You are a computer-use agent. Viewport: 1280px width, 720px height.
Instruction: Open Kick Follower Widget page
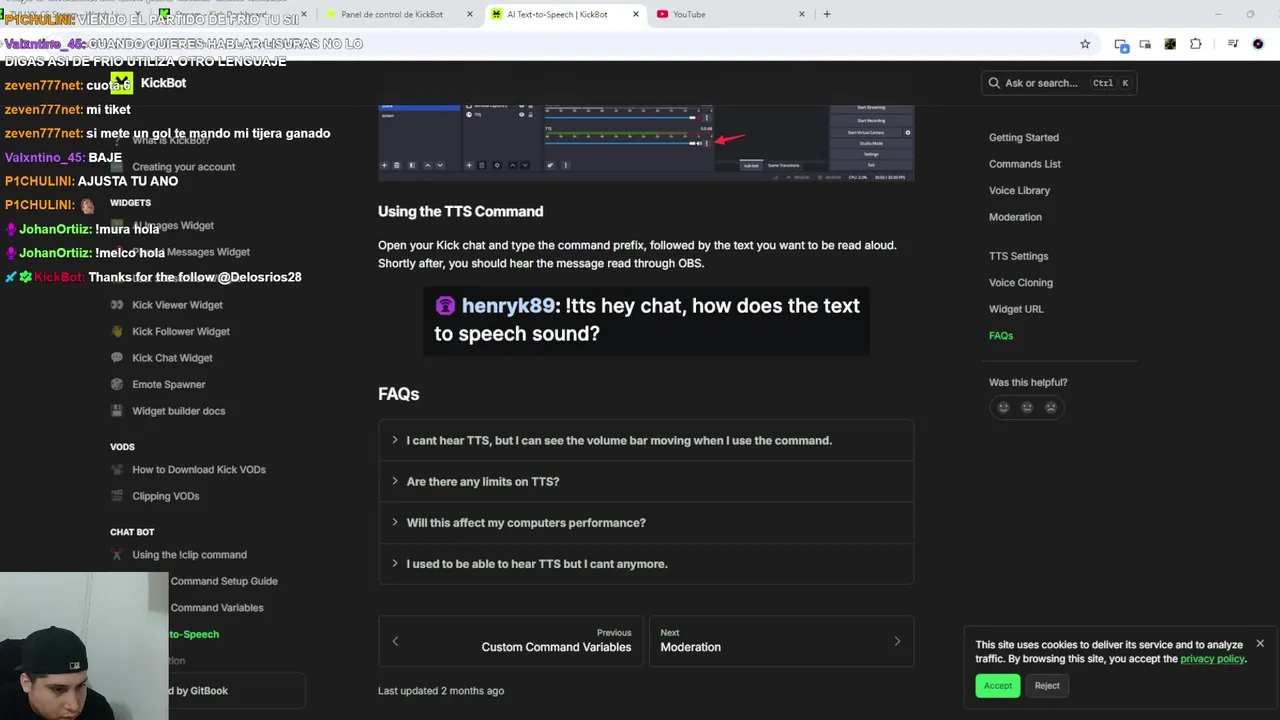point(181,331)
